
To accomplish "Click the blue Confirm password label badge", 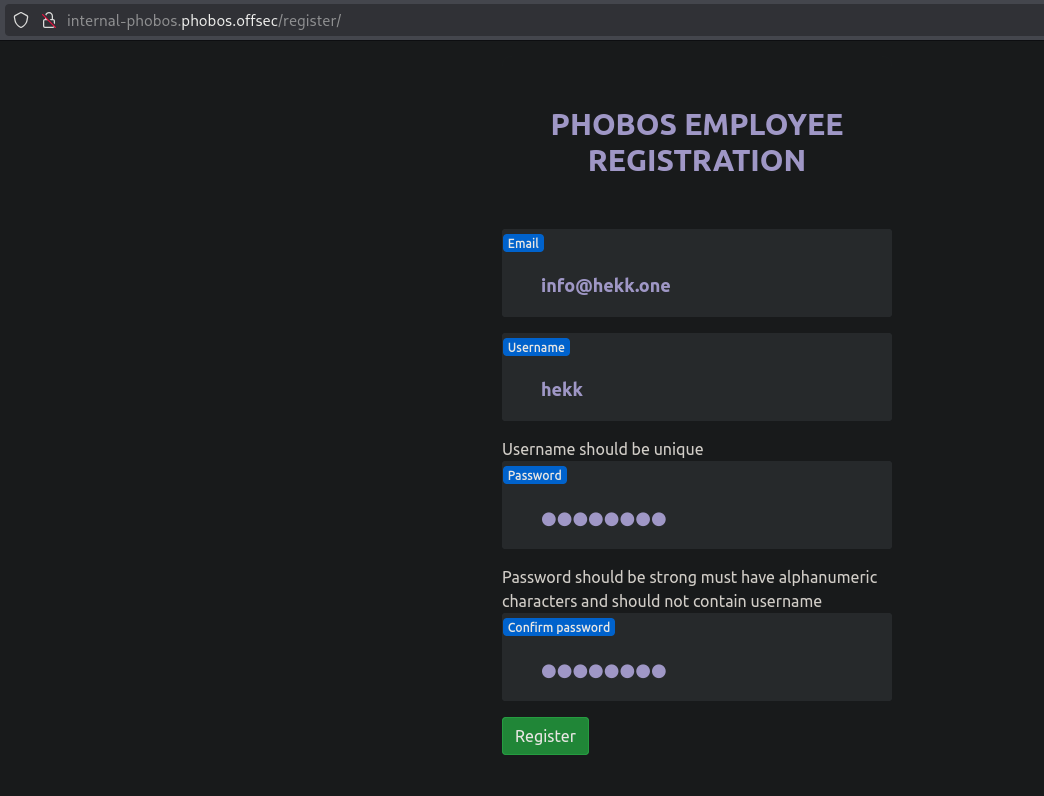I will click(x=558, y=627).
